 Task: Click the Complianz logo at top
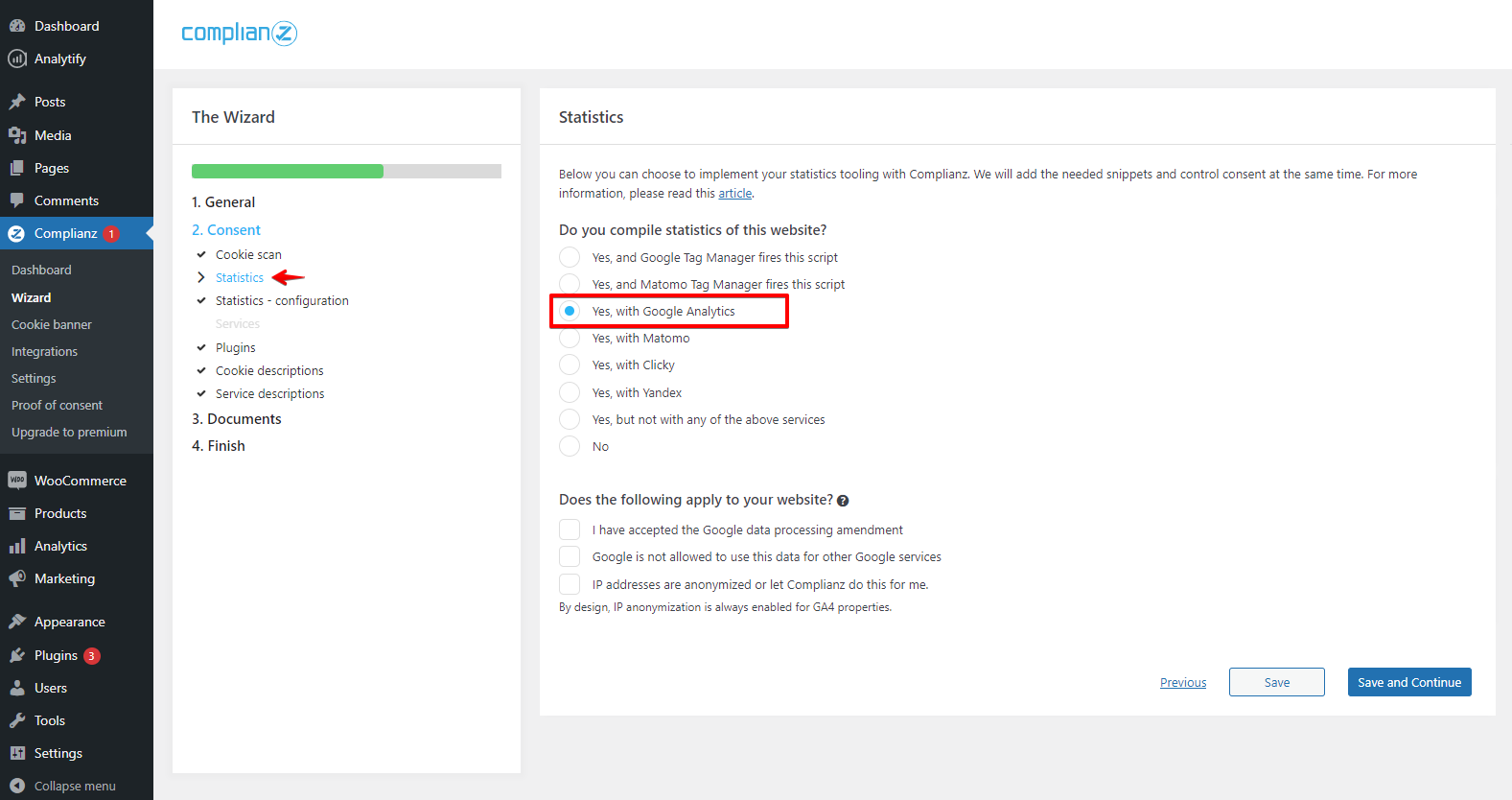[x=240, y=34]
